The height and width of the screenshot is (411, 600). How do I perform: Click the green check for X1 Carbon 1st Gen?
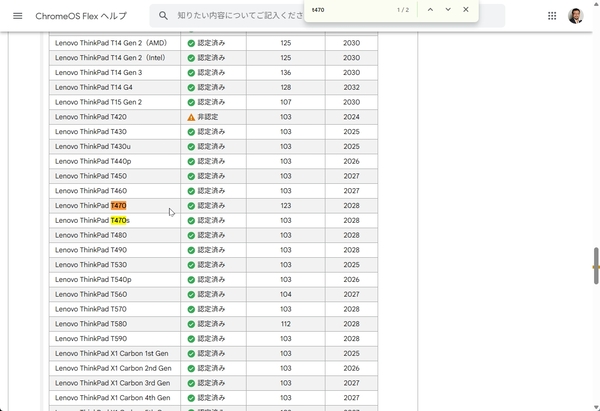pos(191,354)
